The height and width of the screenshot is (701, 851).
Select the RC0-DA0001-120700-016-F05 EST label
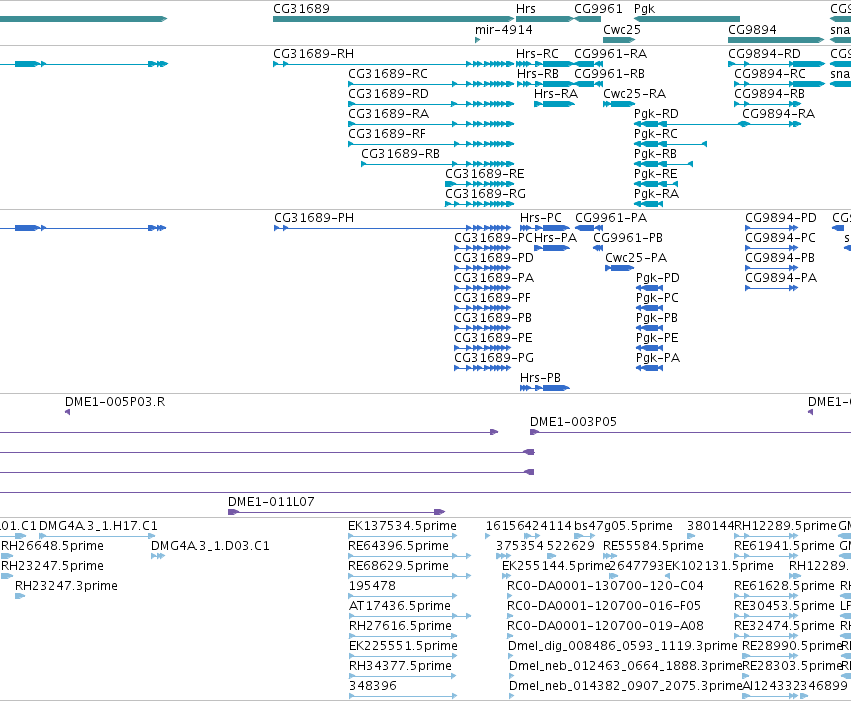click(x=604, y=606)
